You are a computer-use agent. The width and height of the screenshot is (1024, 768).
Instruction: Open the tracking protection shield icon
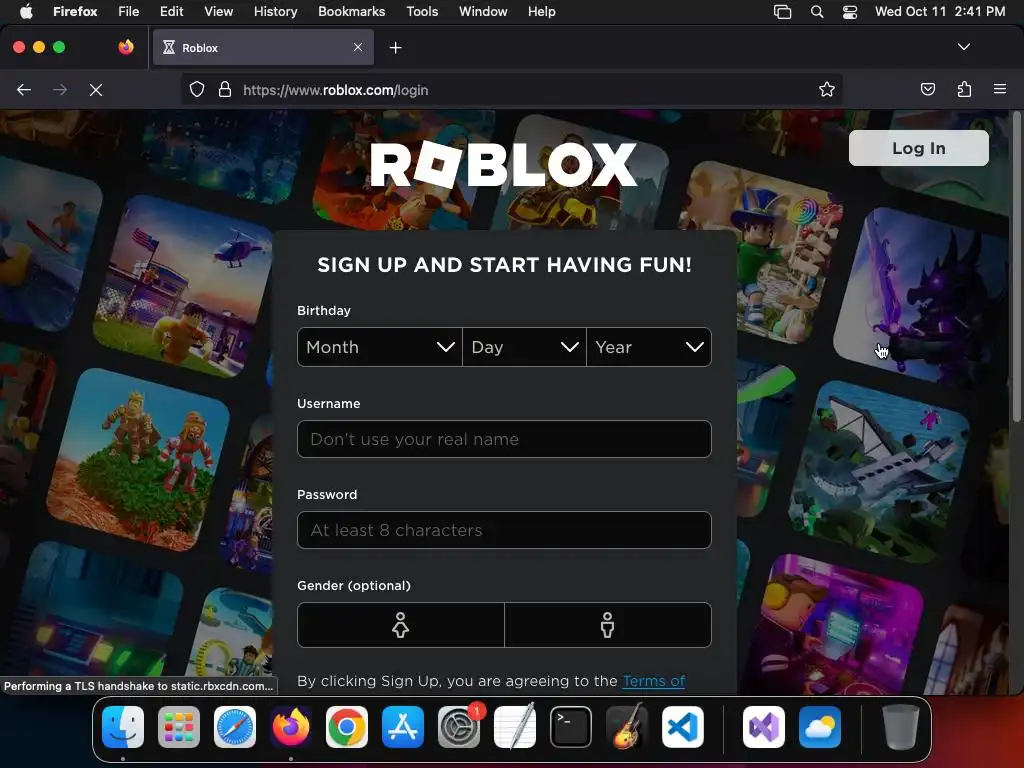pyautogui.click(x=197, y=89)
